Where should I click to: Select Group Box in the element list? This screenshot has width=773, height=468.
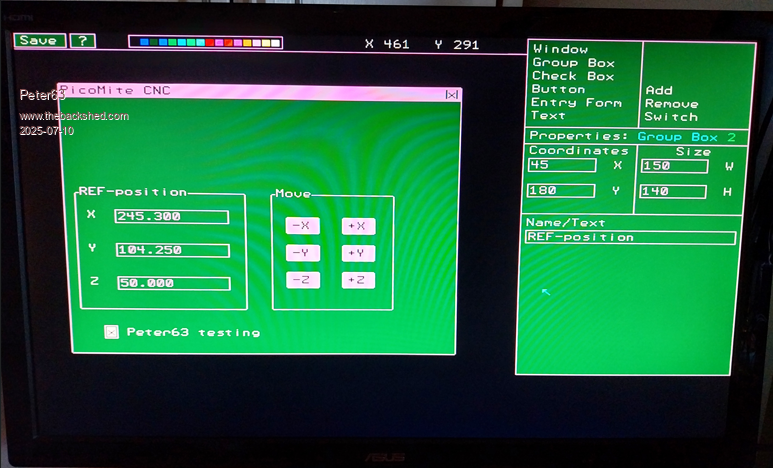point(573,63)
